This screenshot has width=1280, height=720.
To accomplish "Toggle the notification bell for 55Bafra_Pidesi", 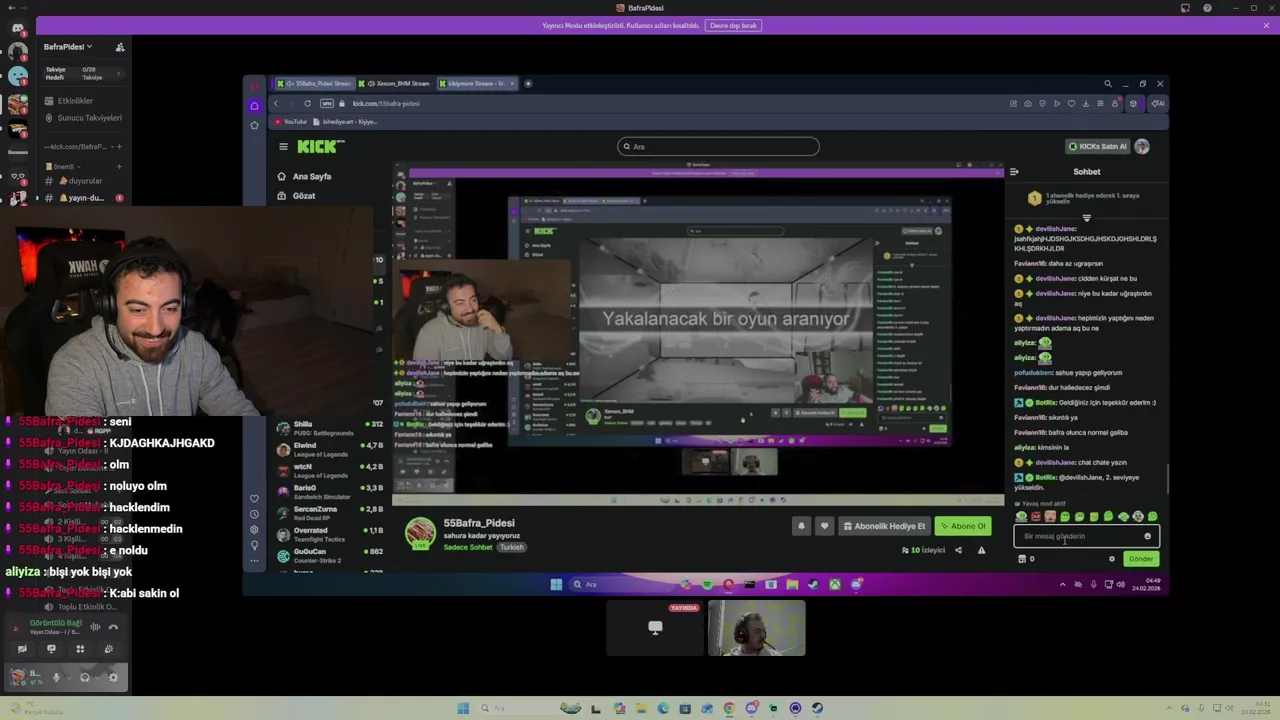I will (801, 526).
